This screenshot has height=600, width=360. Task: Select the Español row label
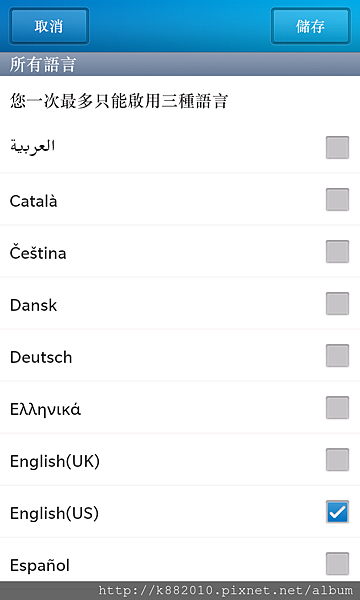tap(40, 565)
